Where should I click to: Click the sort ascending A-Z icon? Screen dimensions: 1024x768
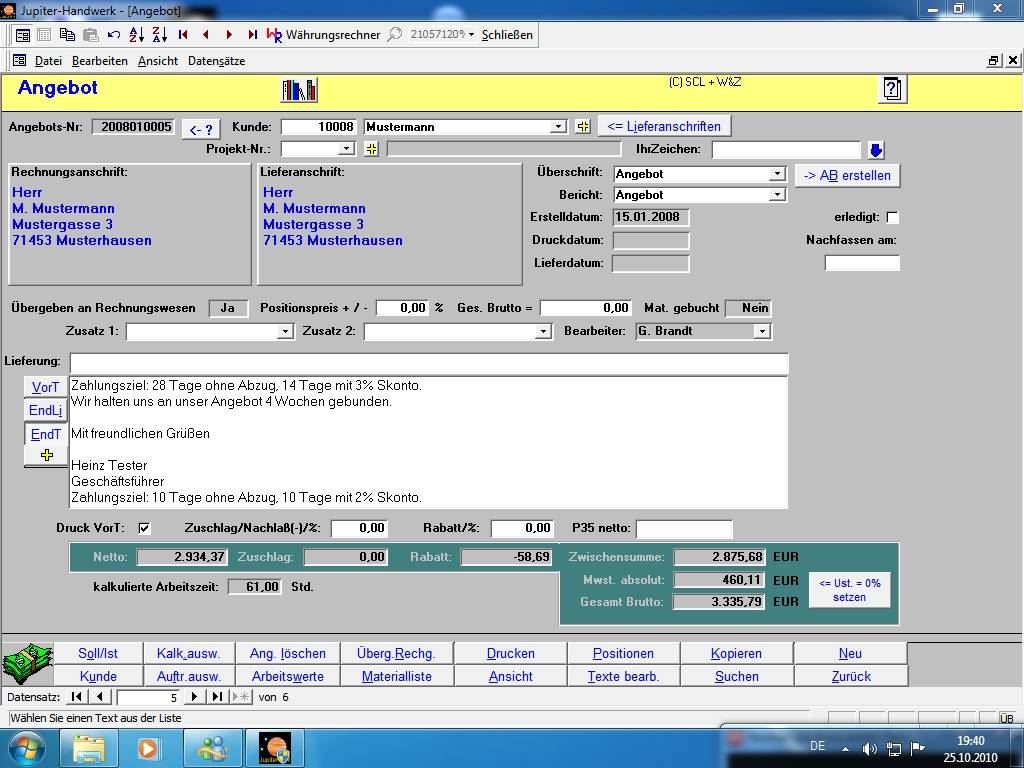(x=136, y=34)
